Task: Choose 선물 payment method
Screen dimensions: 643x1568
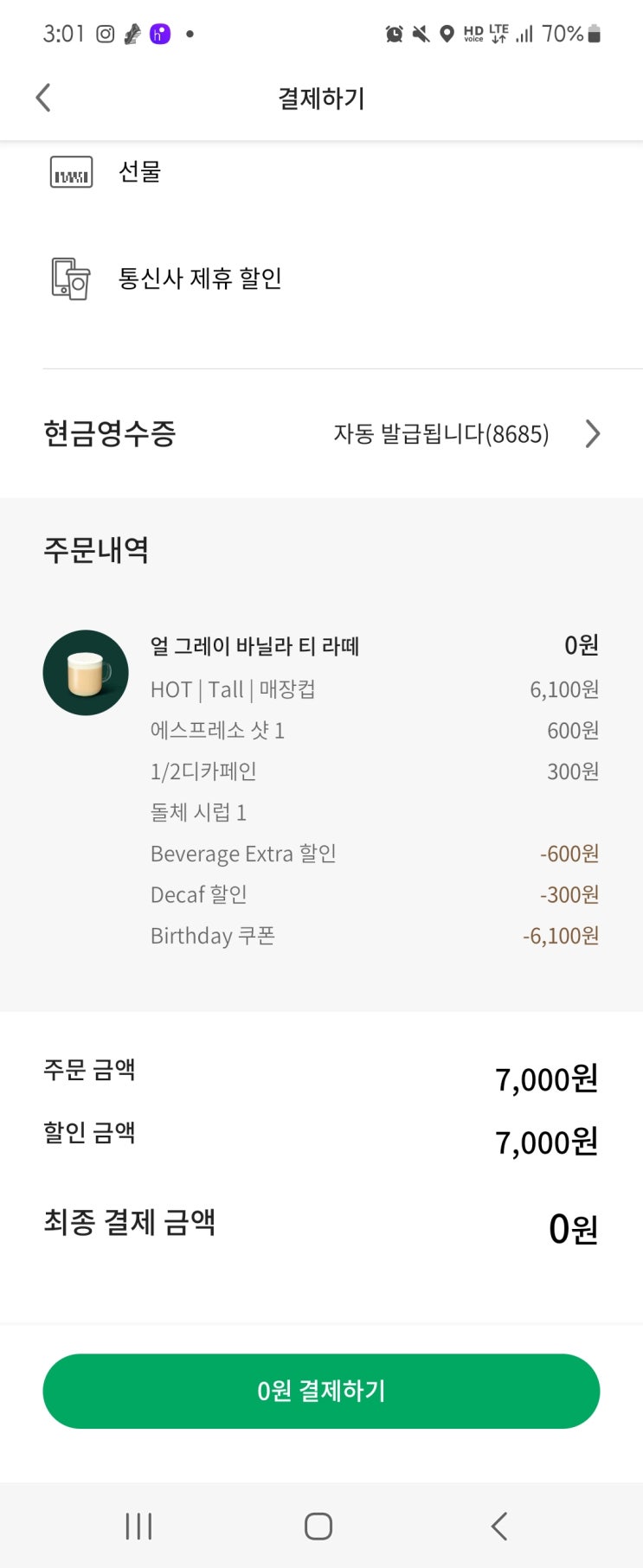Action: (140, 172)
